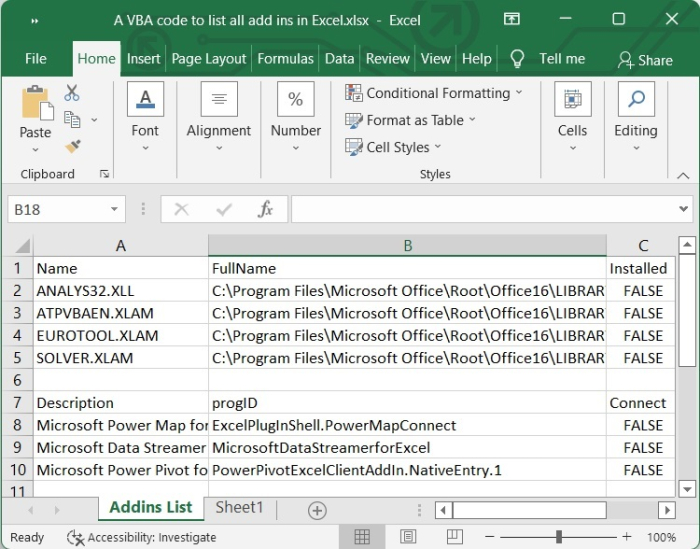
Task: Open the Formulas ribbon tab
Action: [285, 59]
